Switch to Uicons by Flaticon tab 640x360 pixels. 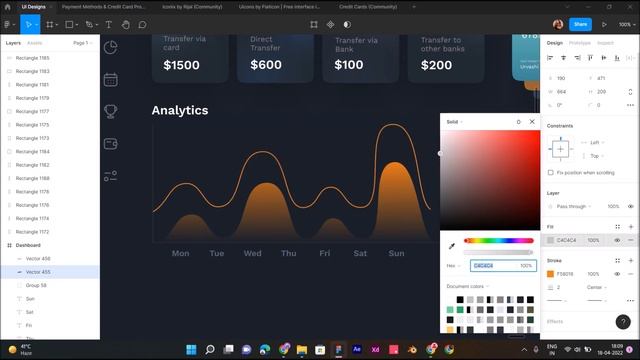(x=280, y=7)
